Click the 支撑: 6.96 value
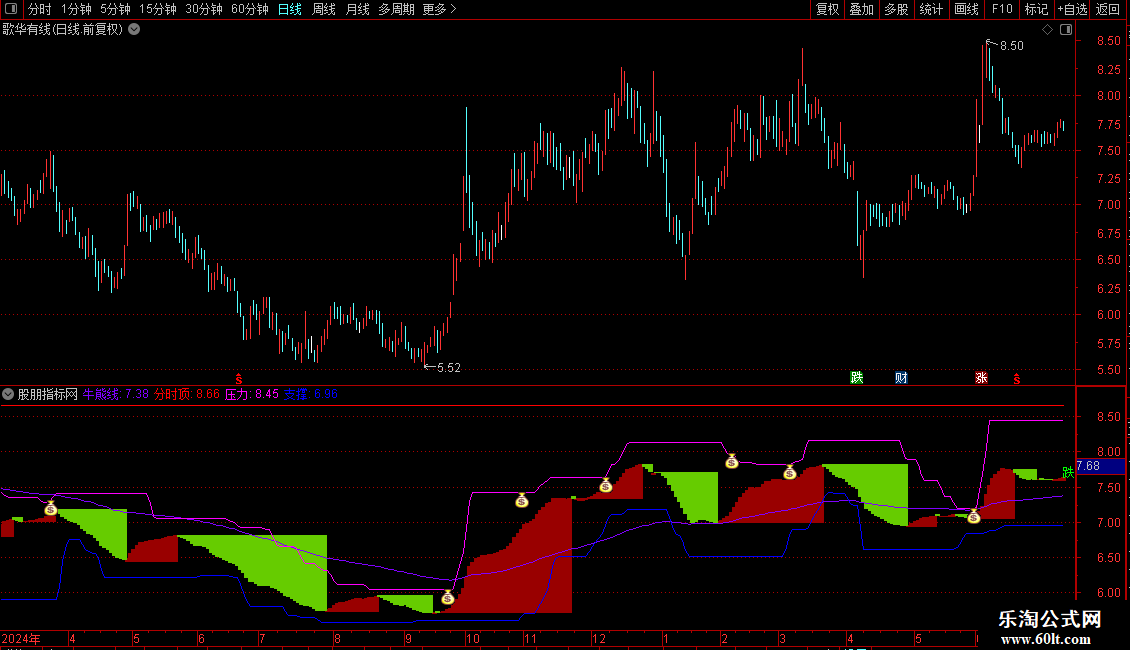Image resolution: width=1130 pixels, height=650 pixels. pyautogui.click(x=311, y=394)
